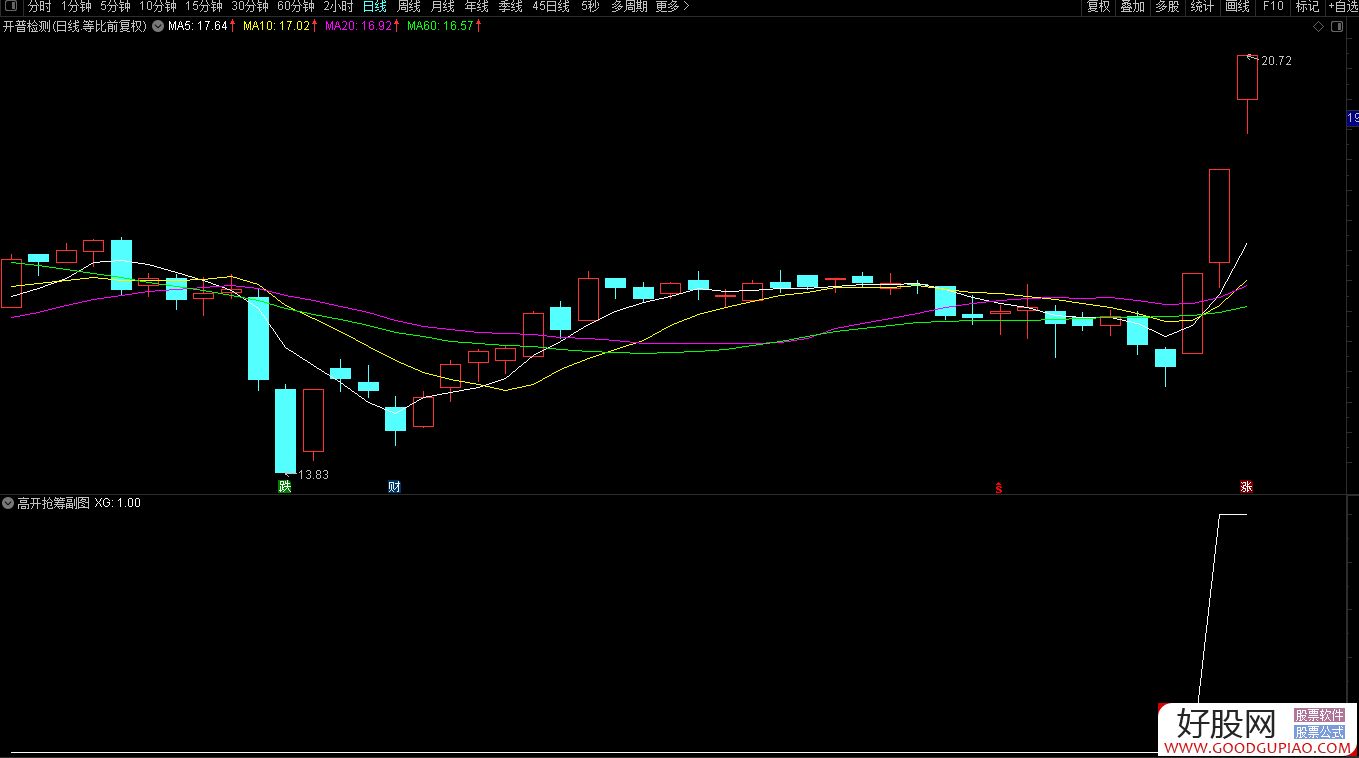
Task: Add the stock via +自选
Action: tap(1343, 7)
